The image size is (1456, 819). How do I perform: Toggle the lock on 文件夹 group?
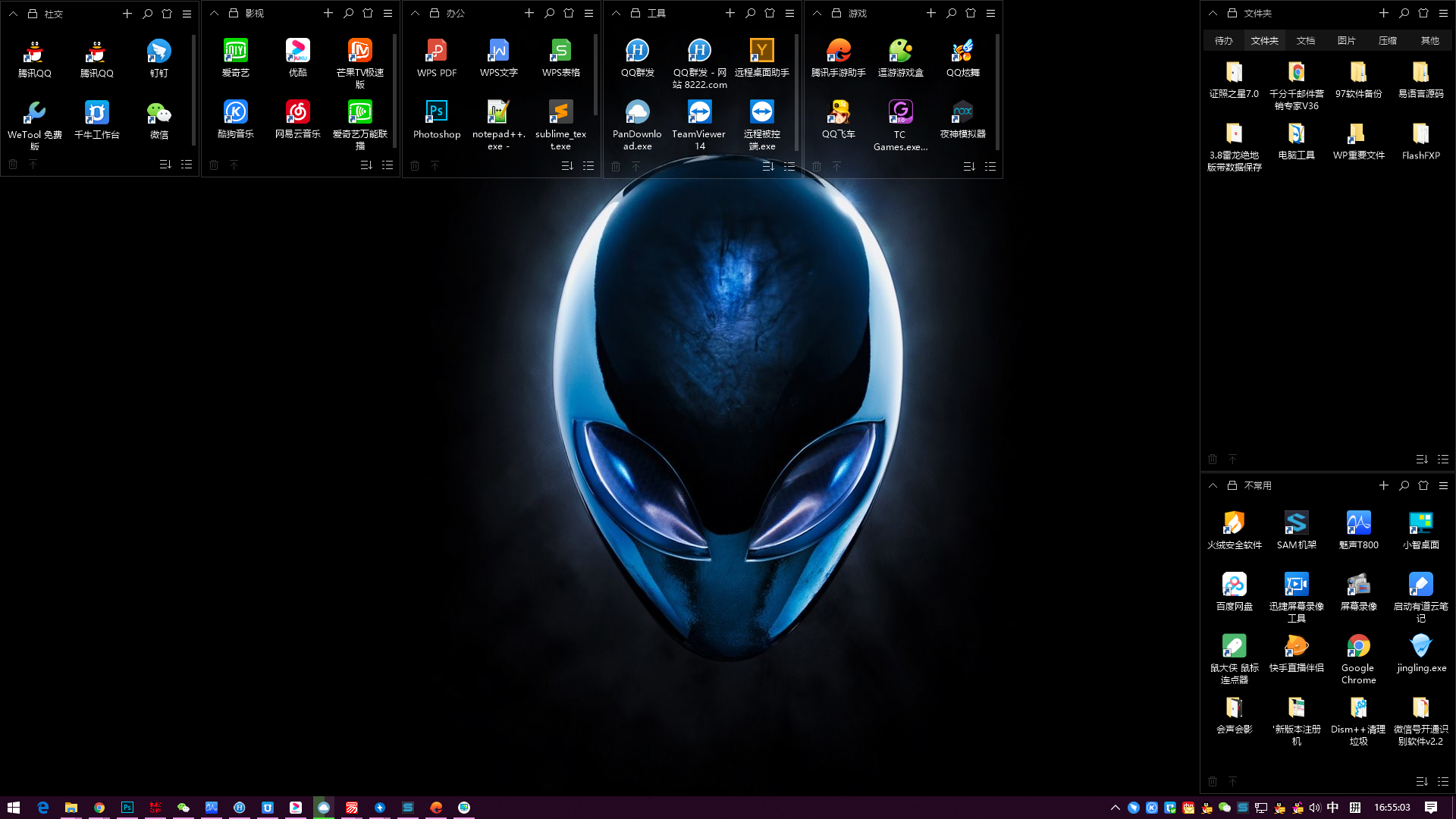(1232, 14)
